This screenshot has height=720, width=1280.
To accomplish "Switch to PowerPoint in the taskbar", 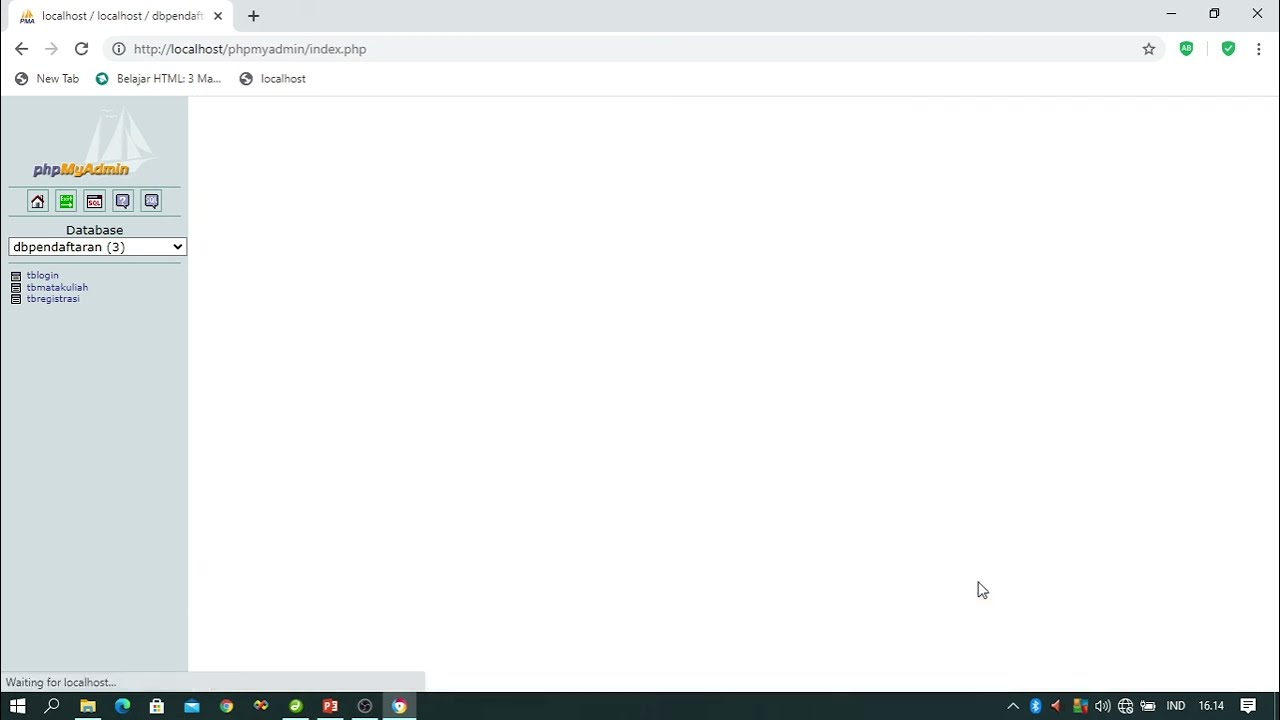I will [x=330, y=706].
